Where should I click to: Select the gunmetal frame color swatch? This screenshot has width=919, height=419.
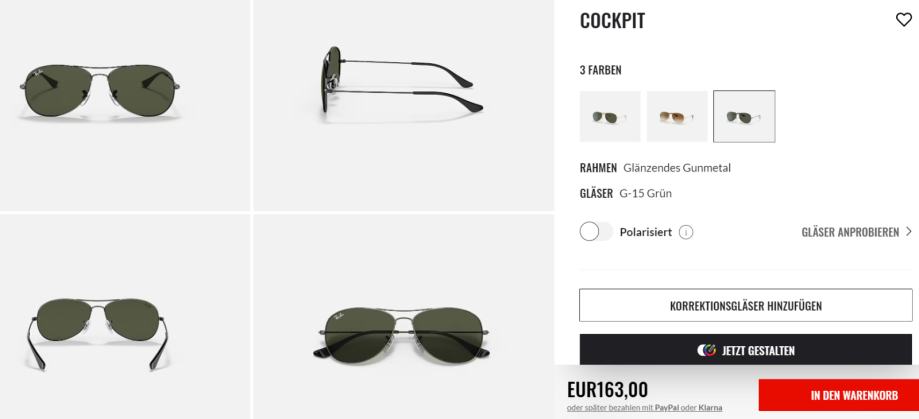[744, 116]
